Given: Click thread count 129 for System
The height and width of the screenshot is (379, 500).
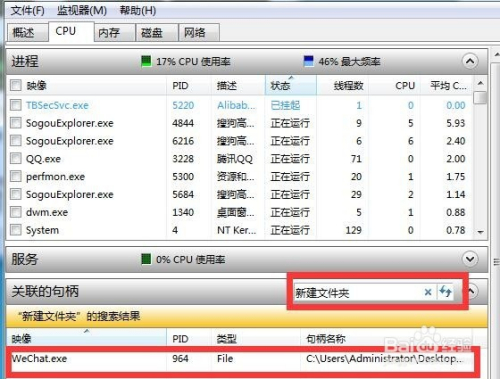Looking at the screenshot, I should 353,230.
